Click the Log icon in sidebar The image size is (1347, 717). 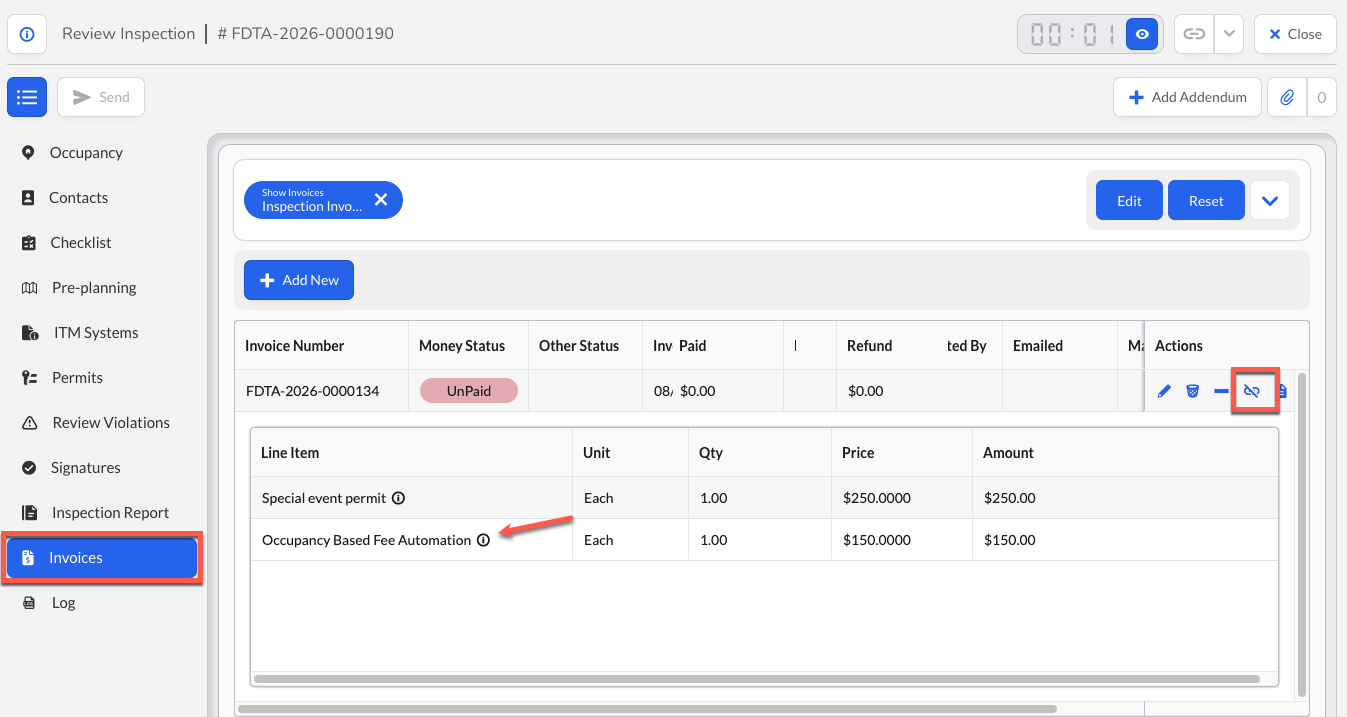tap(29, 602)
